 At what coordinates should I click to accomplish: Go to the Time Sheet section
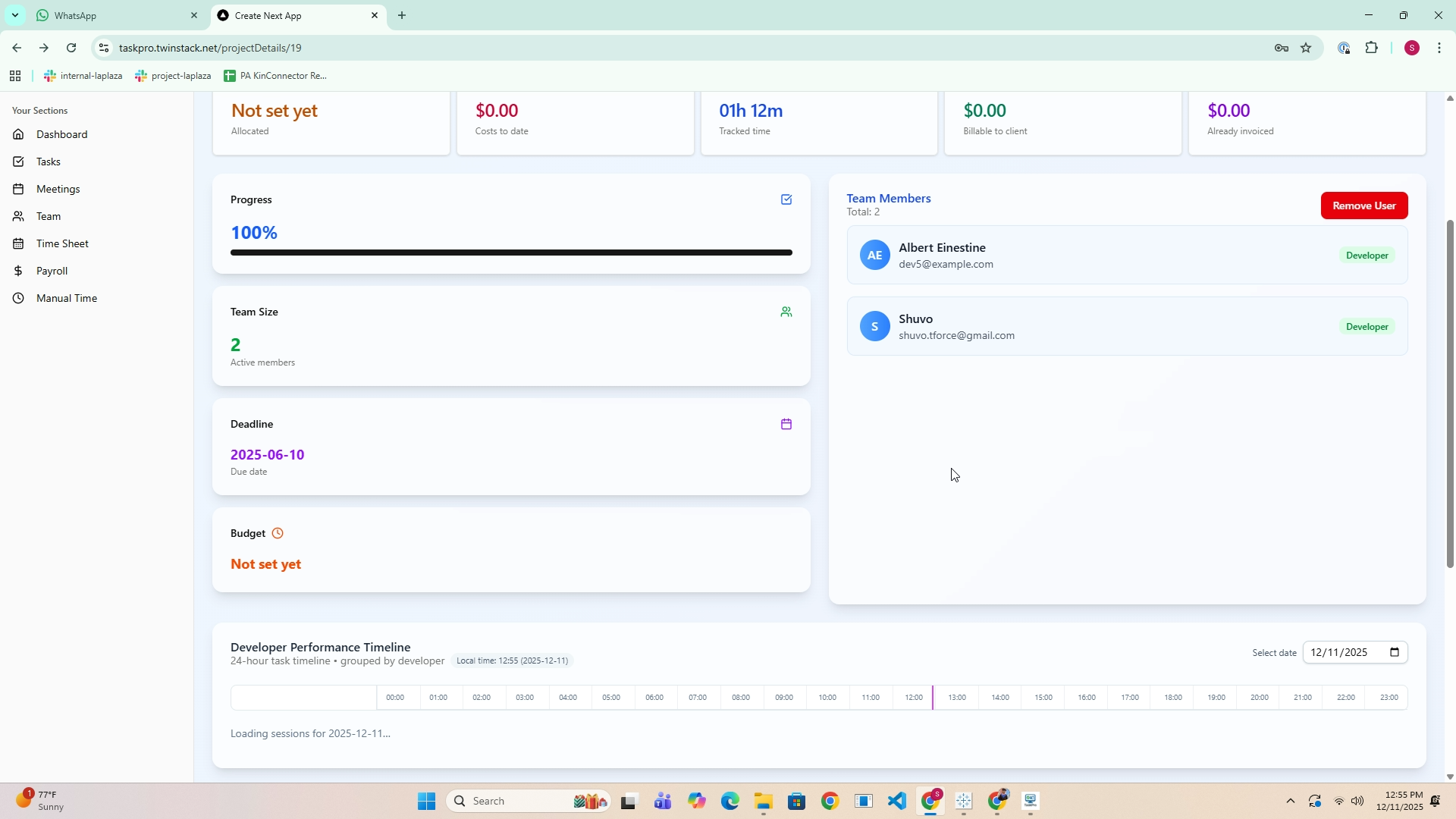tap(62, 243)
